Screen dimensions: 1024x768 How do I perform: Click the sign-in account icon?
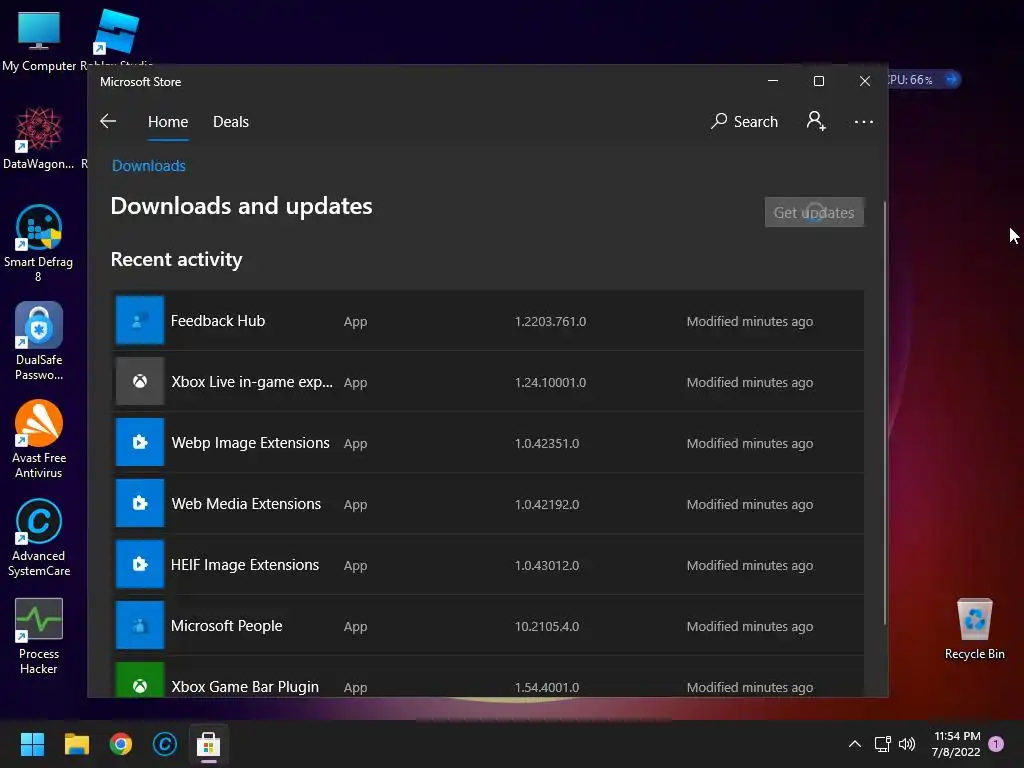click(x=816, y=121)
